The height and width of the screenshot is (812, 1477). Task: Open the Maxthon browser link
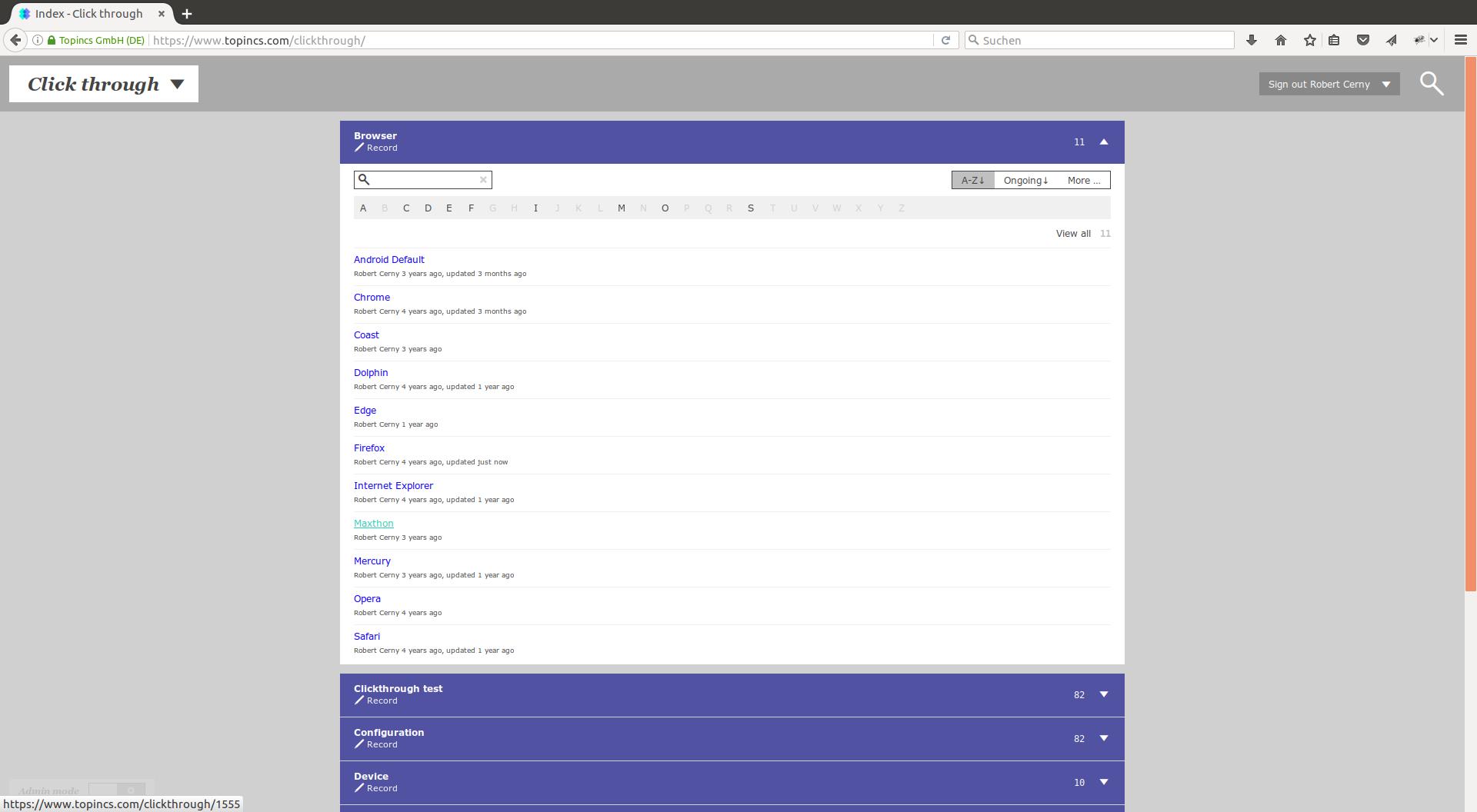[x=373, y=524]
